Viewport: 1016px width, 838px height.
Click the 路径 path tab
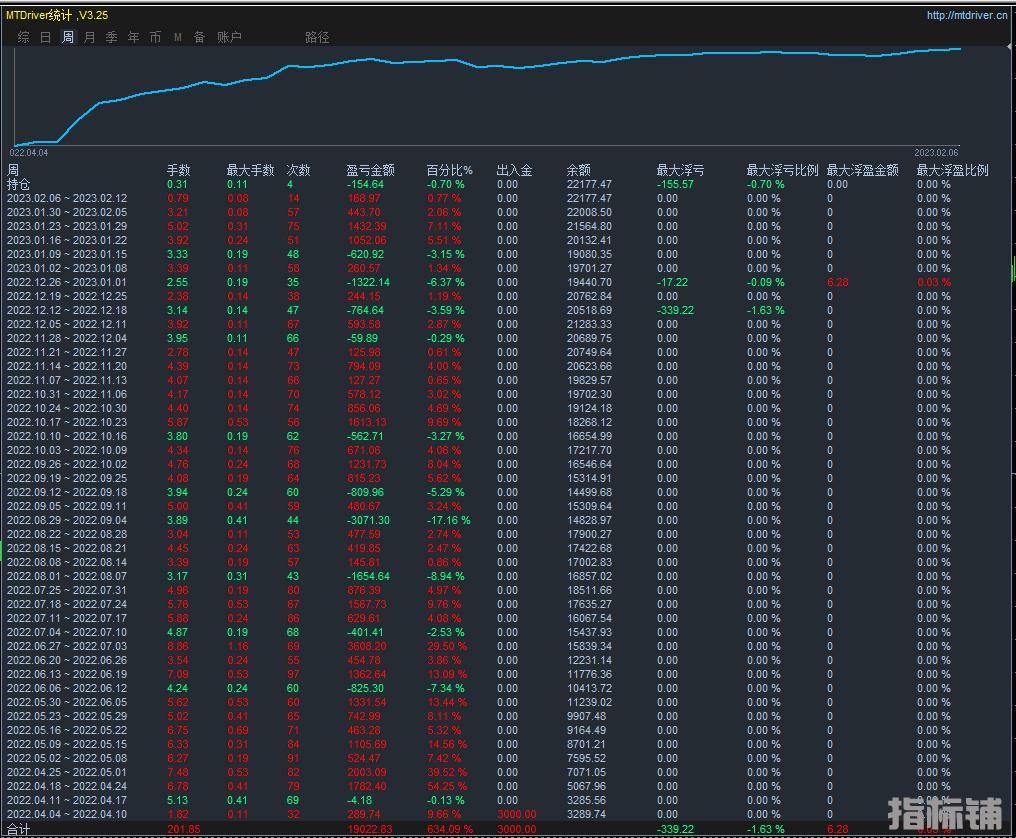[317, 38]
